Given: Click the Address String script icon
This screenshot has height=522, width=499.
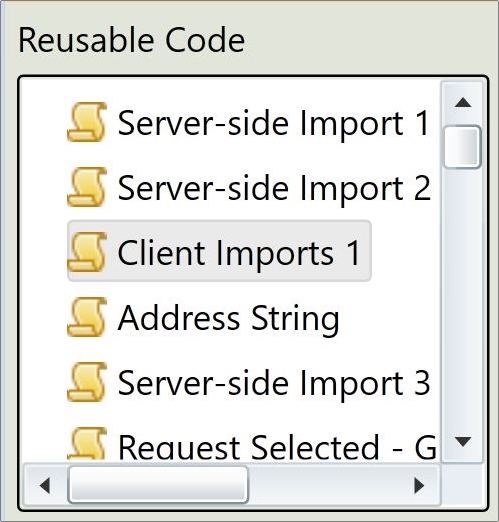Looking at the screenshot, I should [x=87, y=317].
